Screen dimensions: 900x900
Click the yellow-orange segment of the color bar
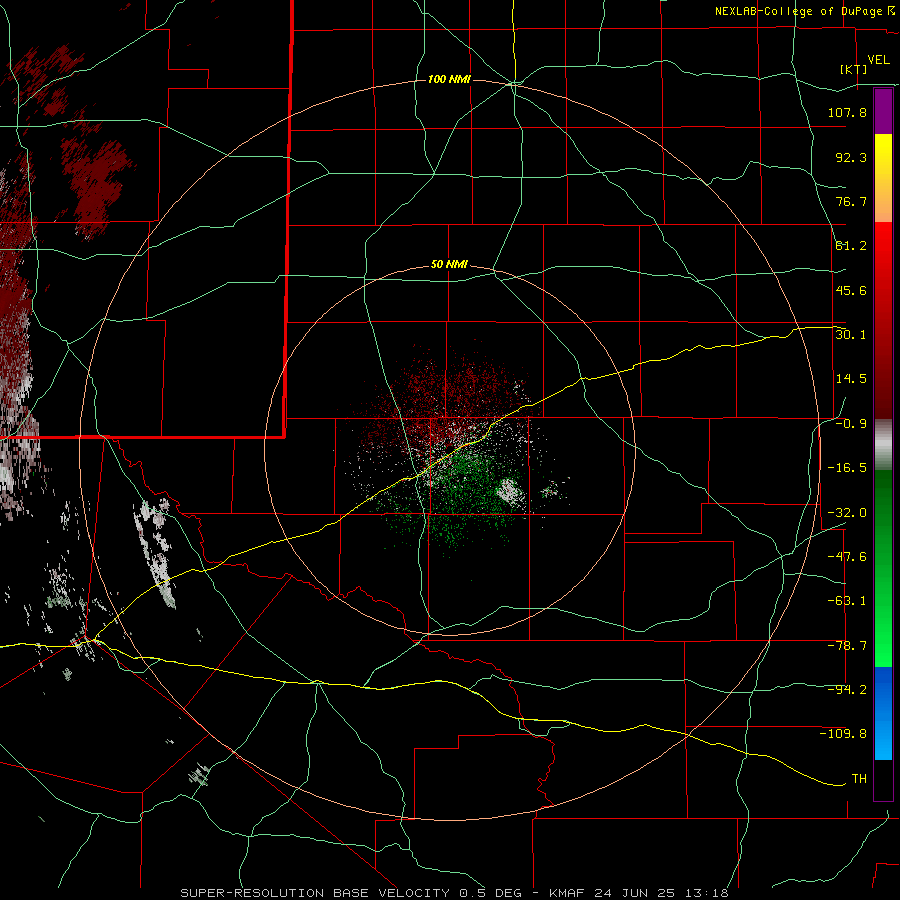pyautogui.click(x=883, y=178)
